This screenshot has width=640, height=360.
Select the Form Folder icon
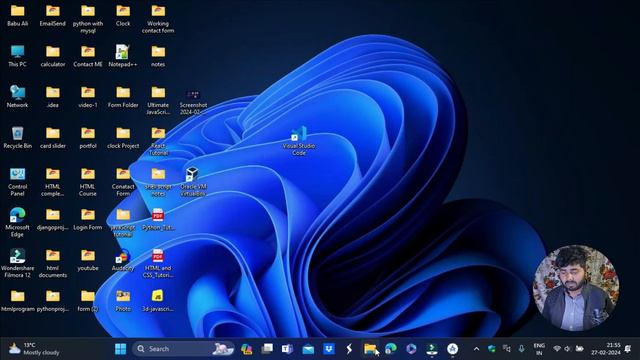tap(122, 97)
